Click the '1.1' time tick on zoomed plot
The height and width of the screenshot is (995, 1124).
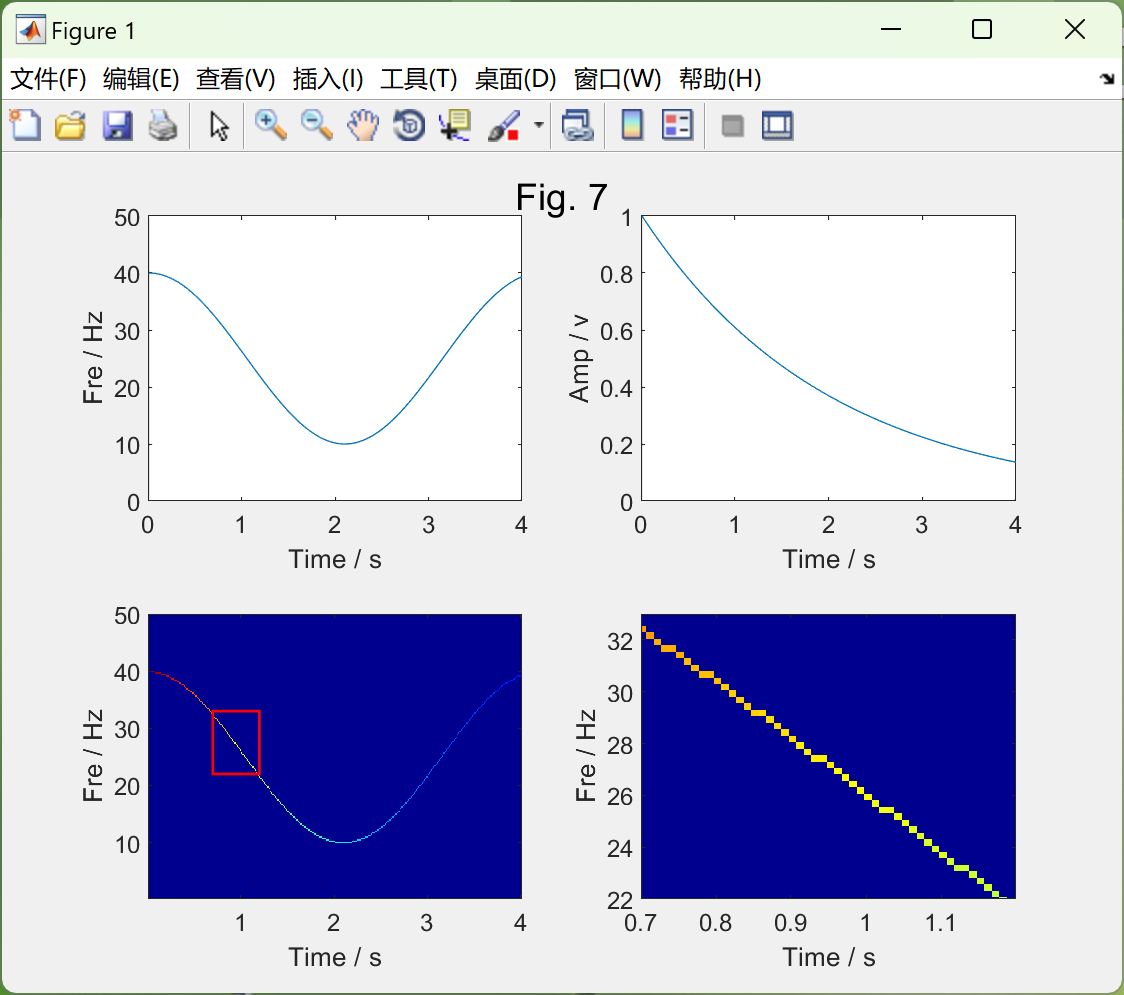click(x=940, y=923)
